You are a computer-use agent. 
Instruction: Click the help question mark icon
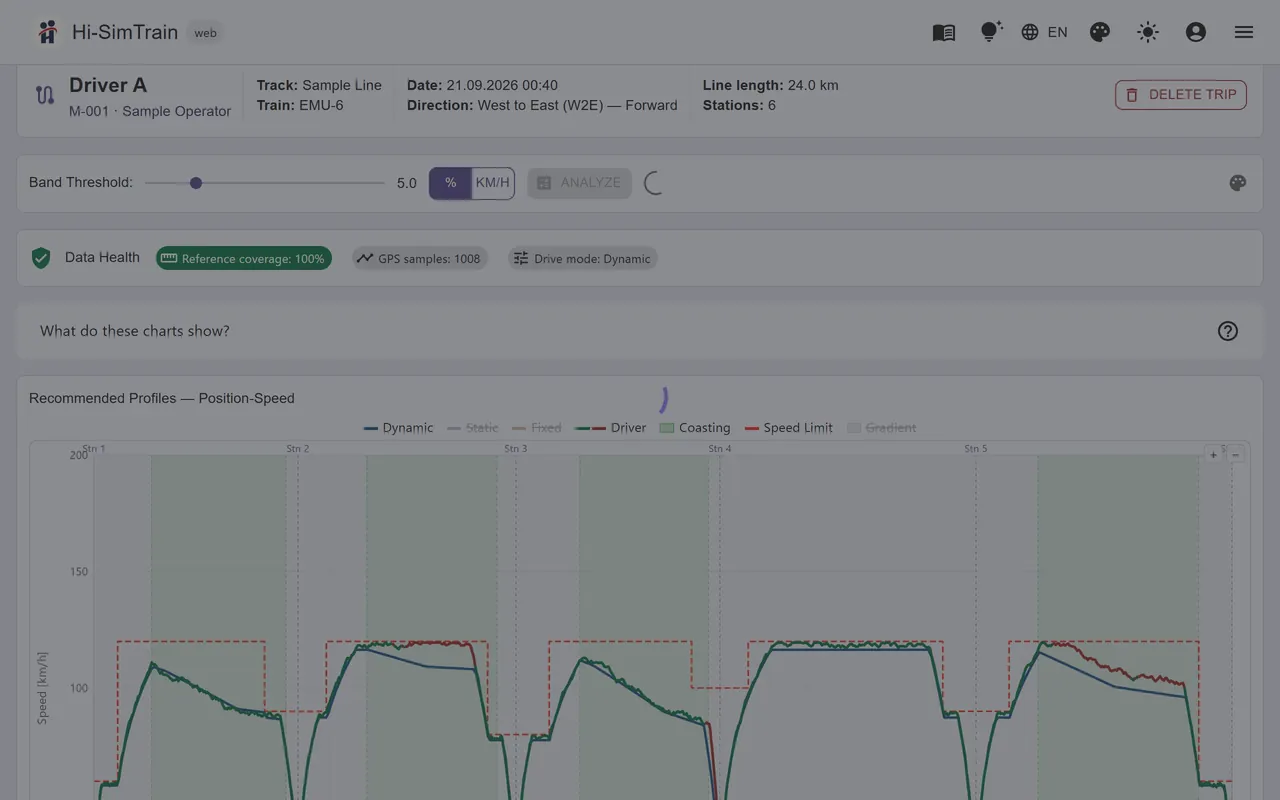click(x=1228, y=331)
